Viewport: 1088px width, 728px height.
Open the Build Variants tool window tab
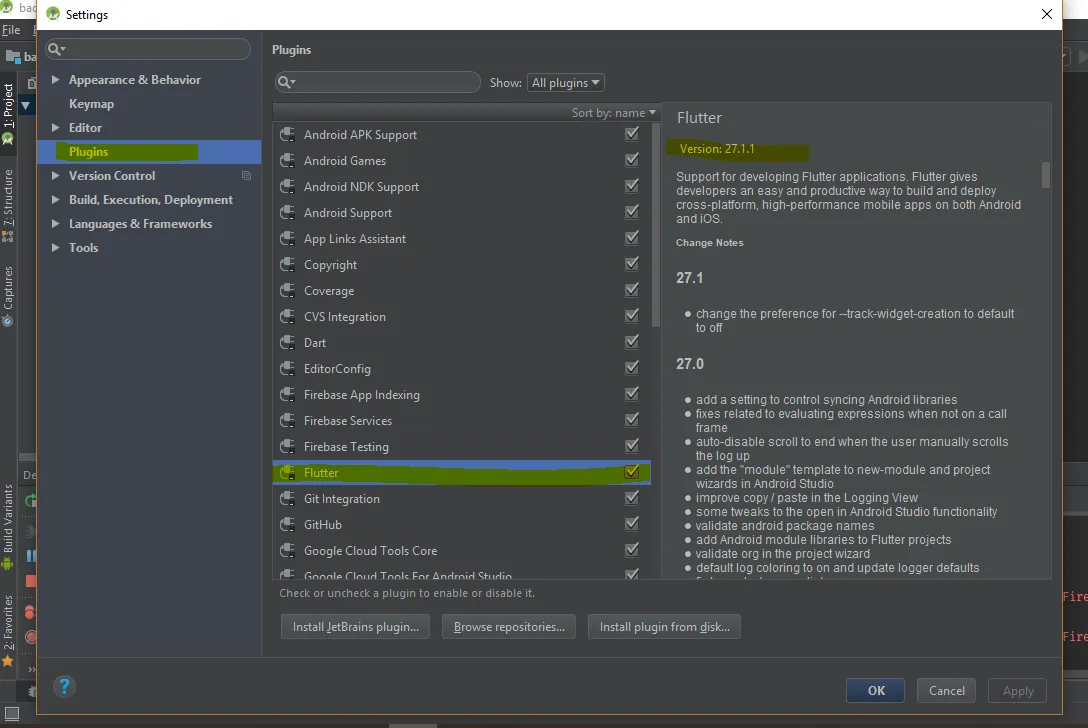pyautogui.click(x=8, y=527)
